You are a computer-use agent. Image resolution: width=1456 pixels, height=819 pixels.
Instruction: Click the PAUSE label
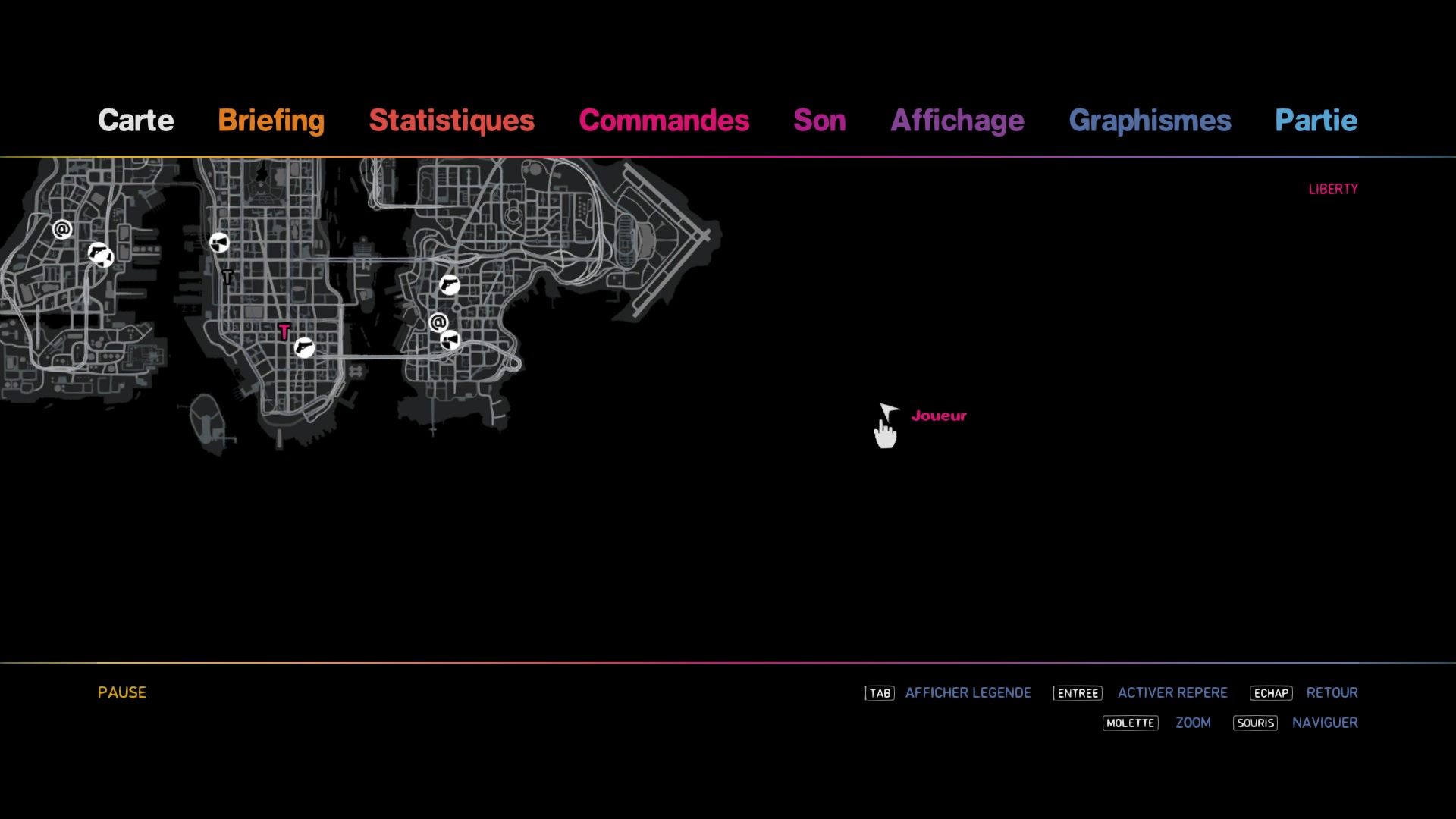click(x=122, y=692)
